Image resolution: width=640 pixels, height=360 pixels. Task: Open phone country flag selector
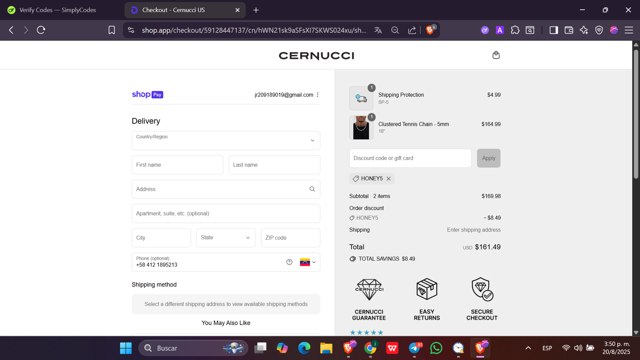point(308,262)
